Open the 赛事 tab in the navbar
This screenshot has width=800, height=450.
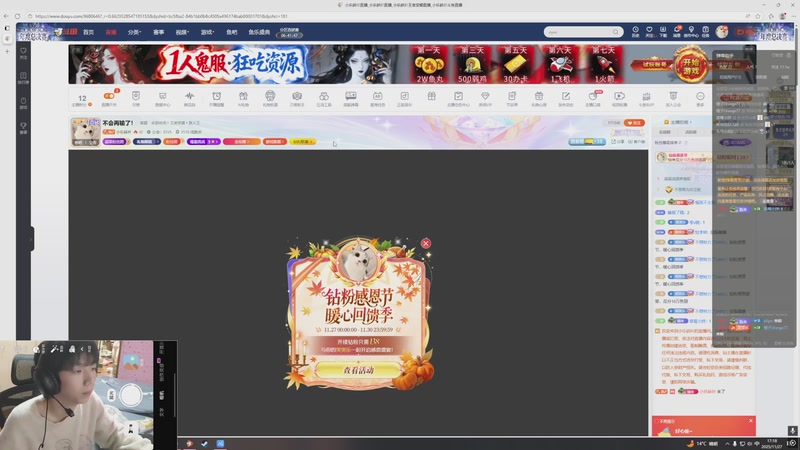tap(159, 32)
